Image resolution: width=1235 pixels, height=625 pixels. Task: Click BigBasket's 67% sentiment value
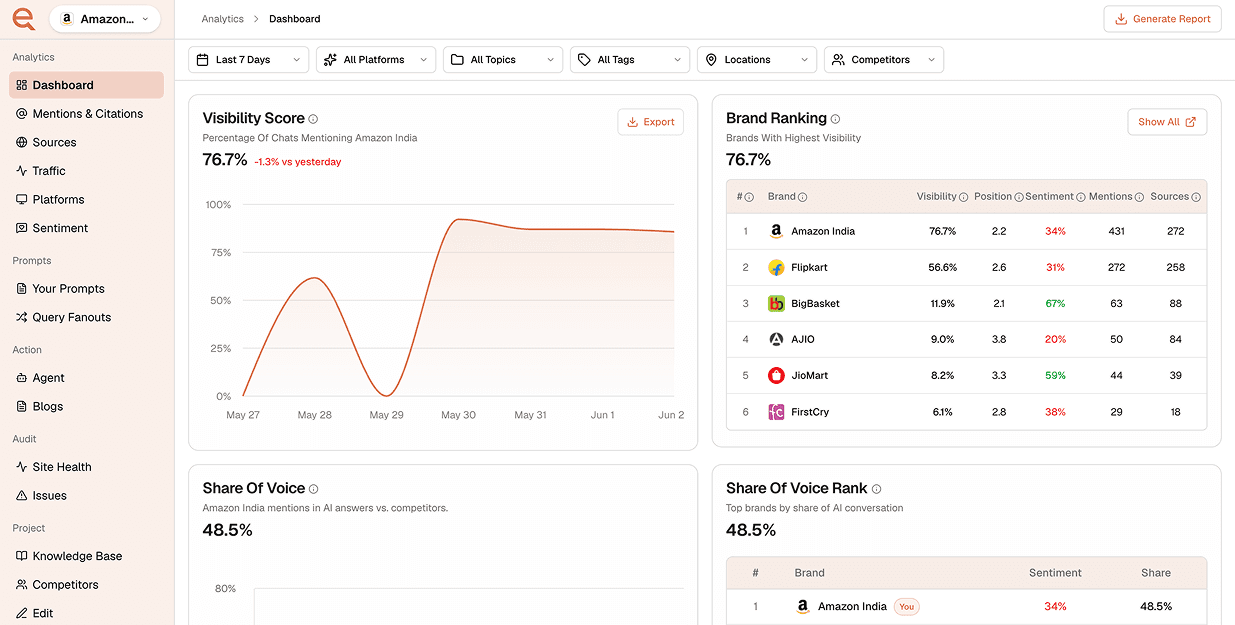click(x=1055, y=303)
